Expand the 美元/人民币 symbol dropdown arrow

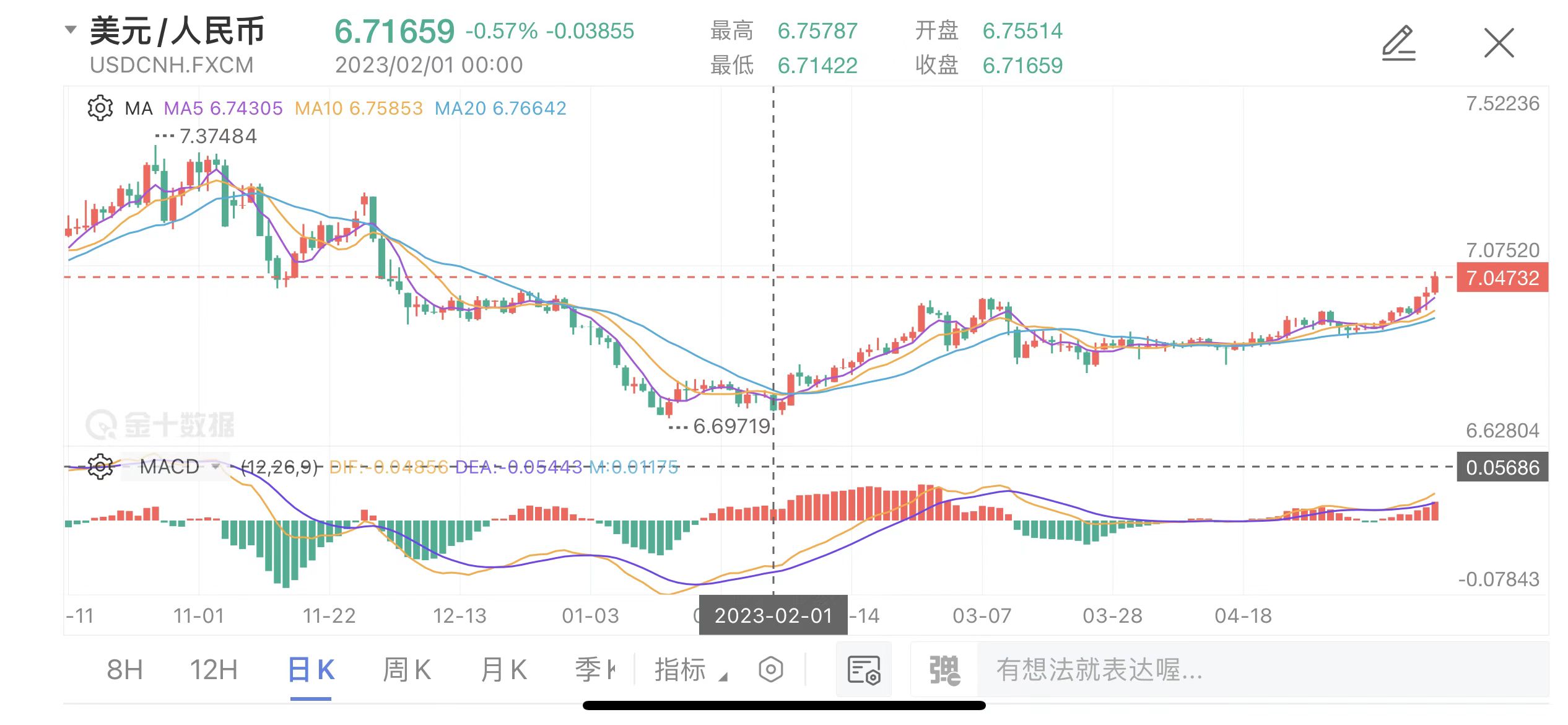coord(71,30)
